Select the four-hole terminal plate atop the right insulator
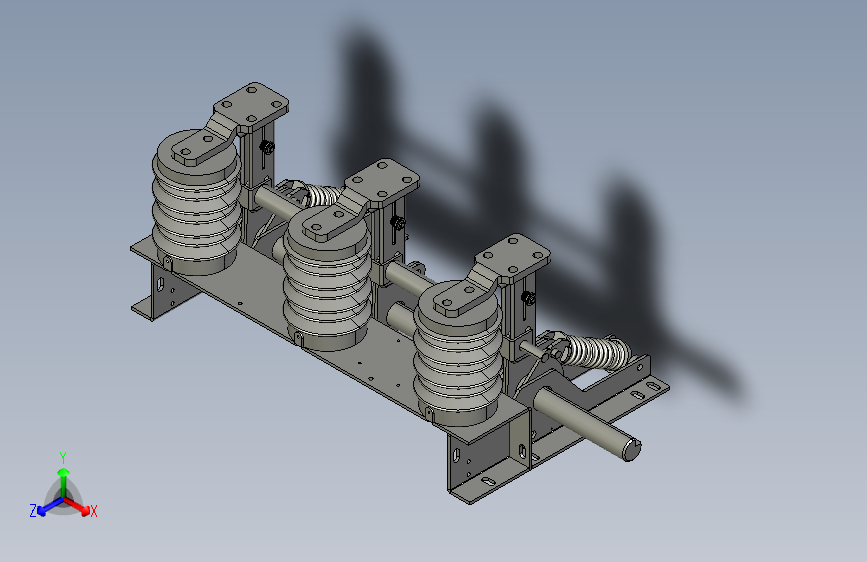This screenshot has width=867, height=562. pos(513,256)
